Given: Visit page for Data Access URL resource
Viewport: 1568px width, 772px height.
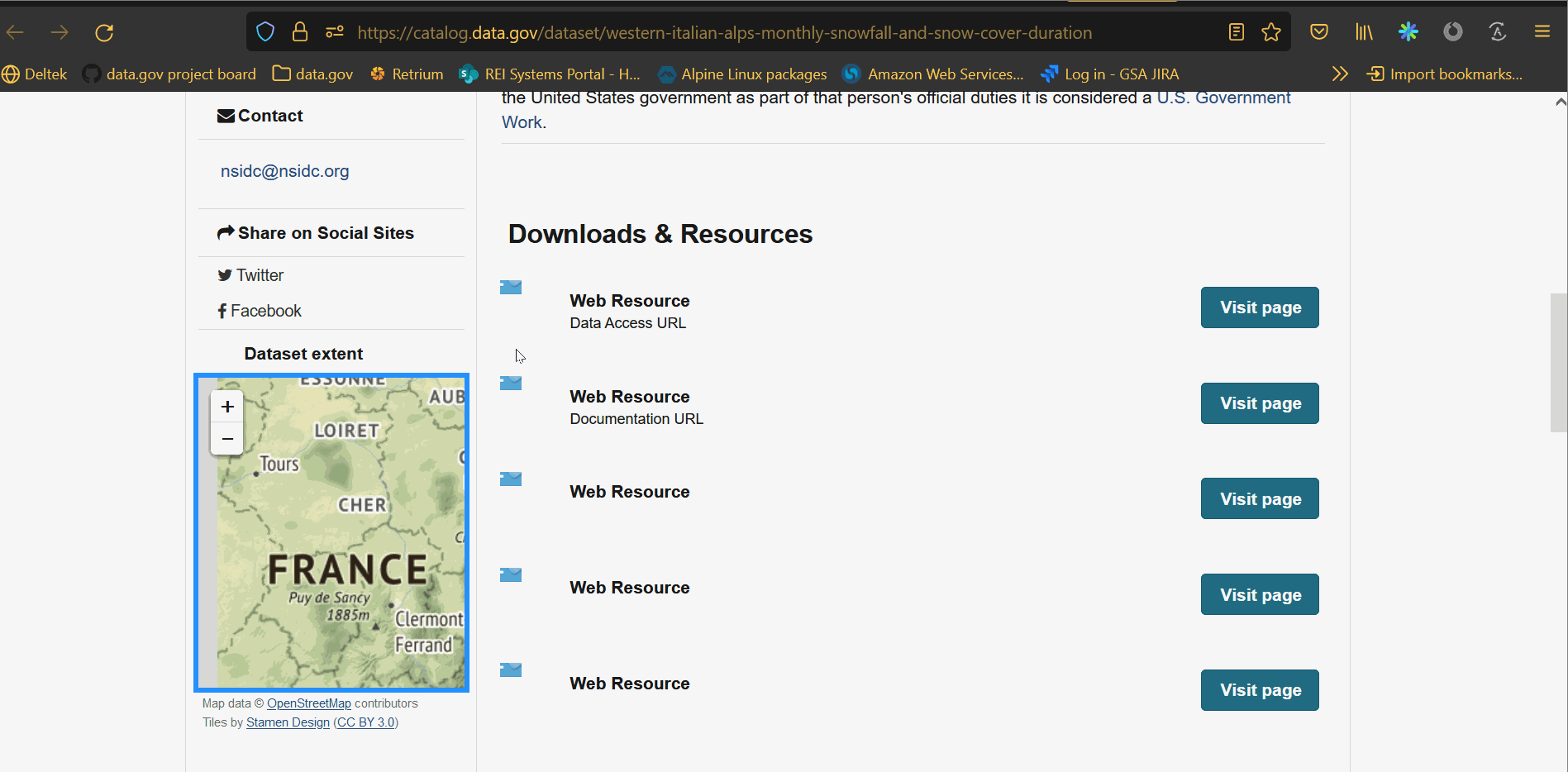Looking at the screenshot, I should click(1260, 307).
